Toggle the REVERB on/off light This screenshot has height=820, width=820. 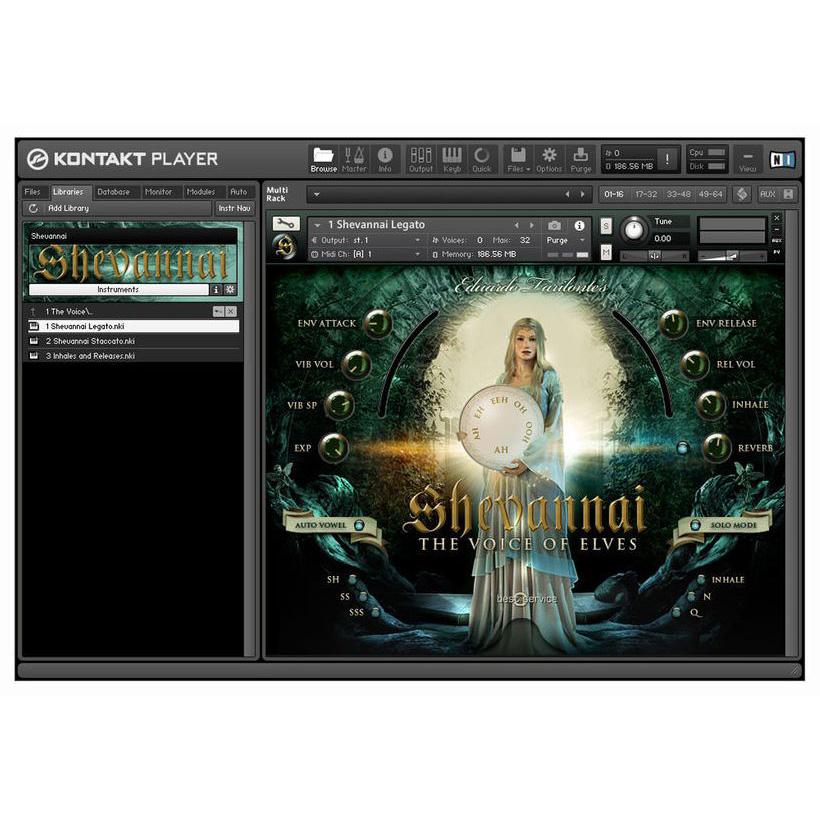pyautogui.click(x=682, y=448)
